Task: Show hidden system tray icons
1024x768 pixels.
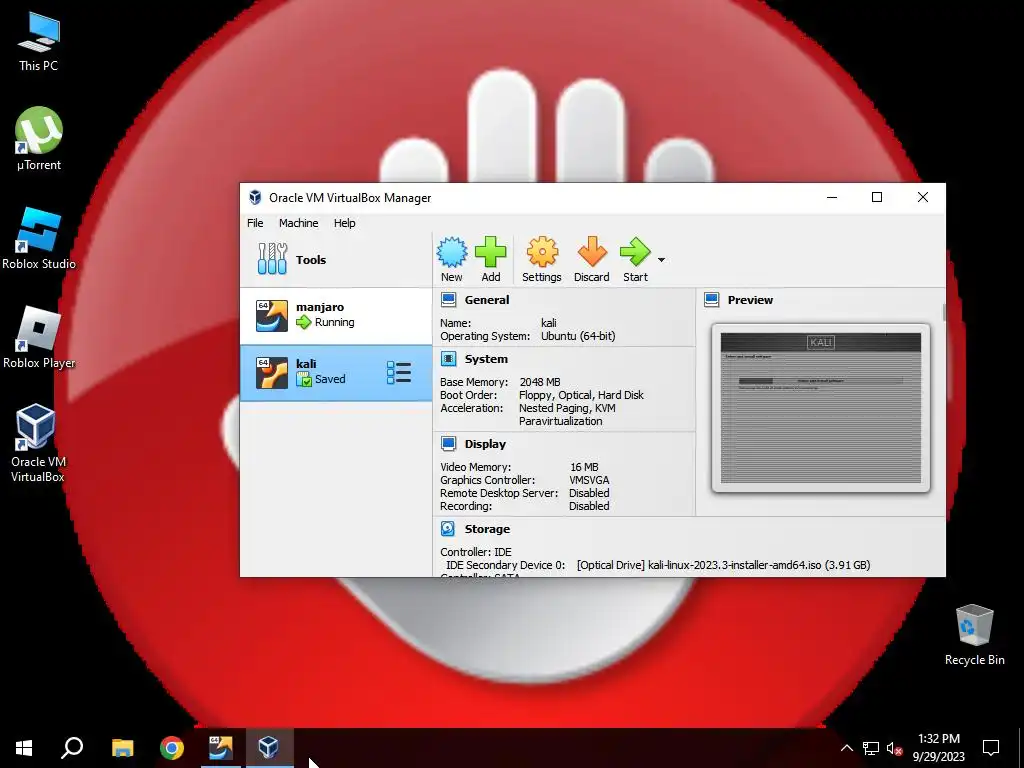Action: coord(846,748)
